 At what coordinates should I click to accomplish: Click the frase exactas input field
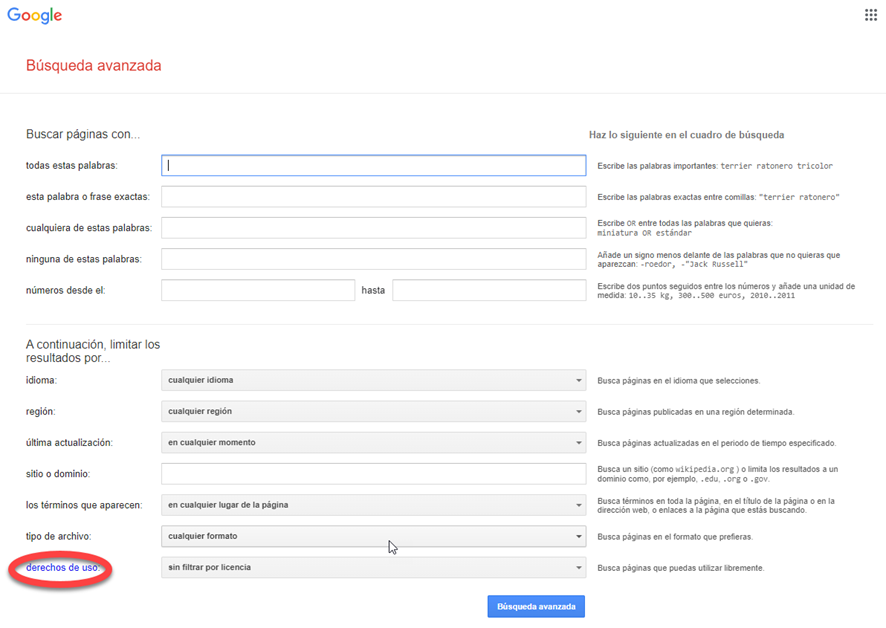point(373,197)
